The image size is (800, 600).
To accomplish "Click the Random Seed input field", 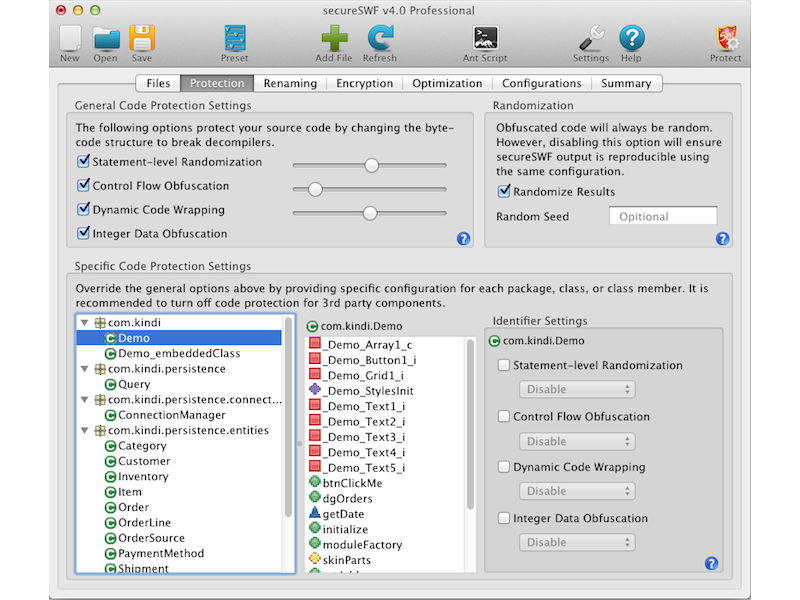I will tap(662, 216).
